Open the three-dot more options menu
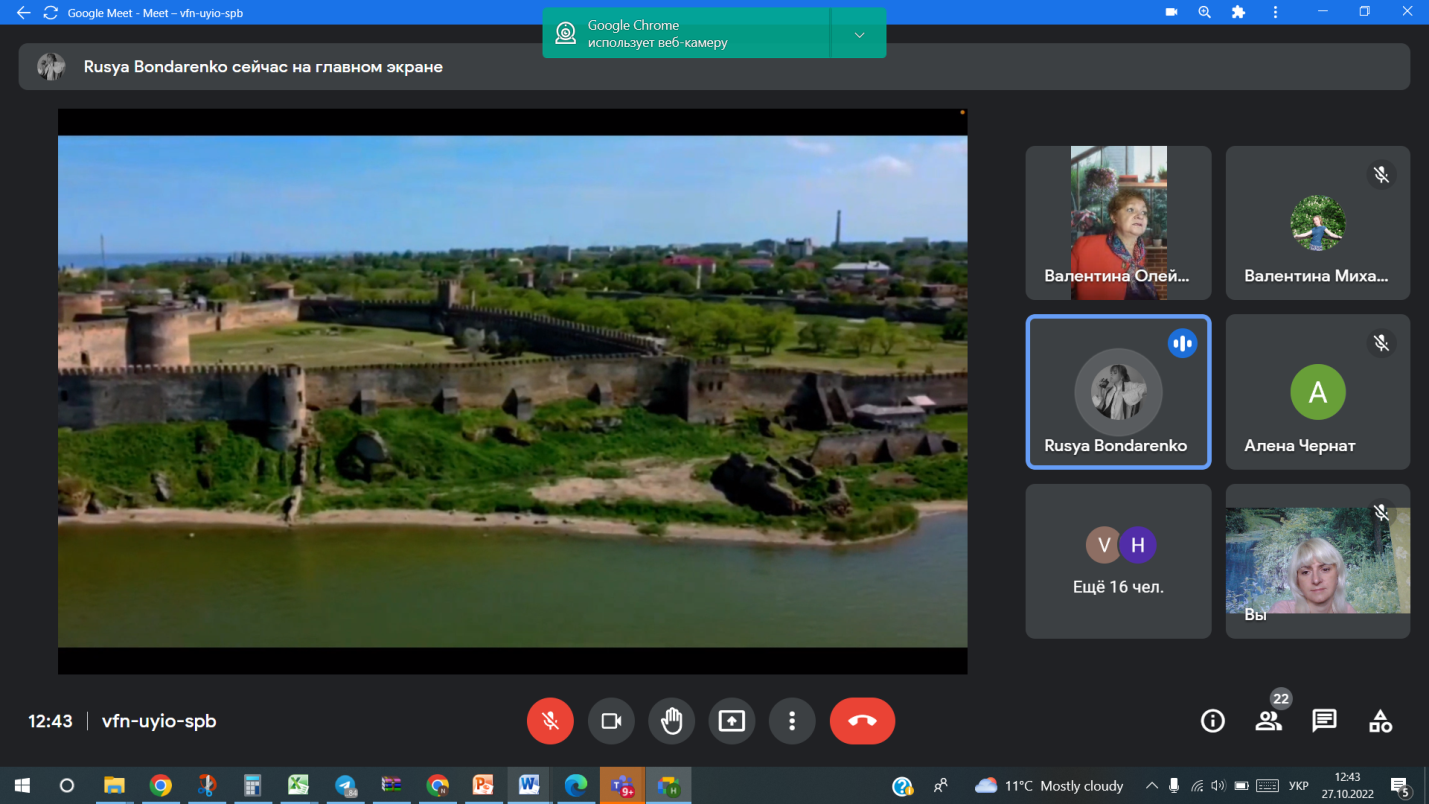Image resolution: width=1429 pixels, height=804 pixels. tap(792, 721)
